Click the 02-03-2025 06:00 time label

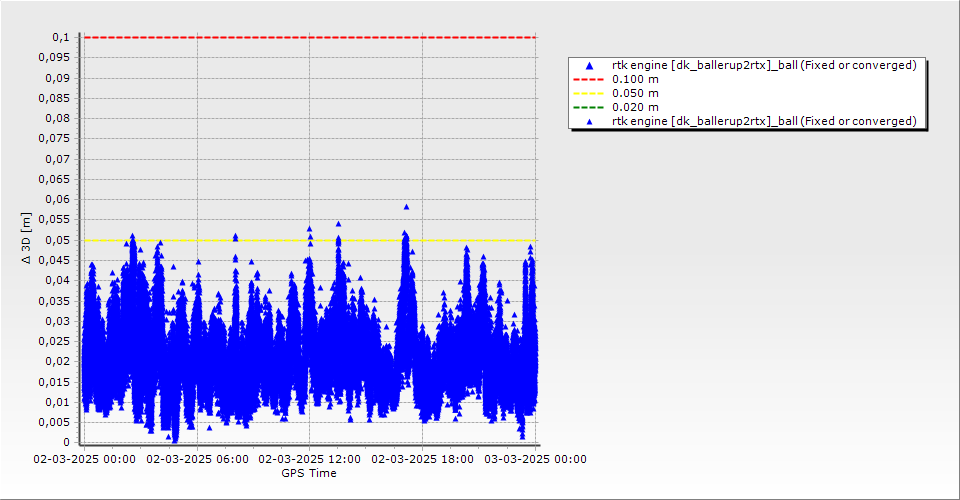coord(197,459)
